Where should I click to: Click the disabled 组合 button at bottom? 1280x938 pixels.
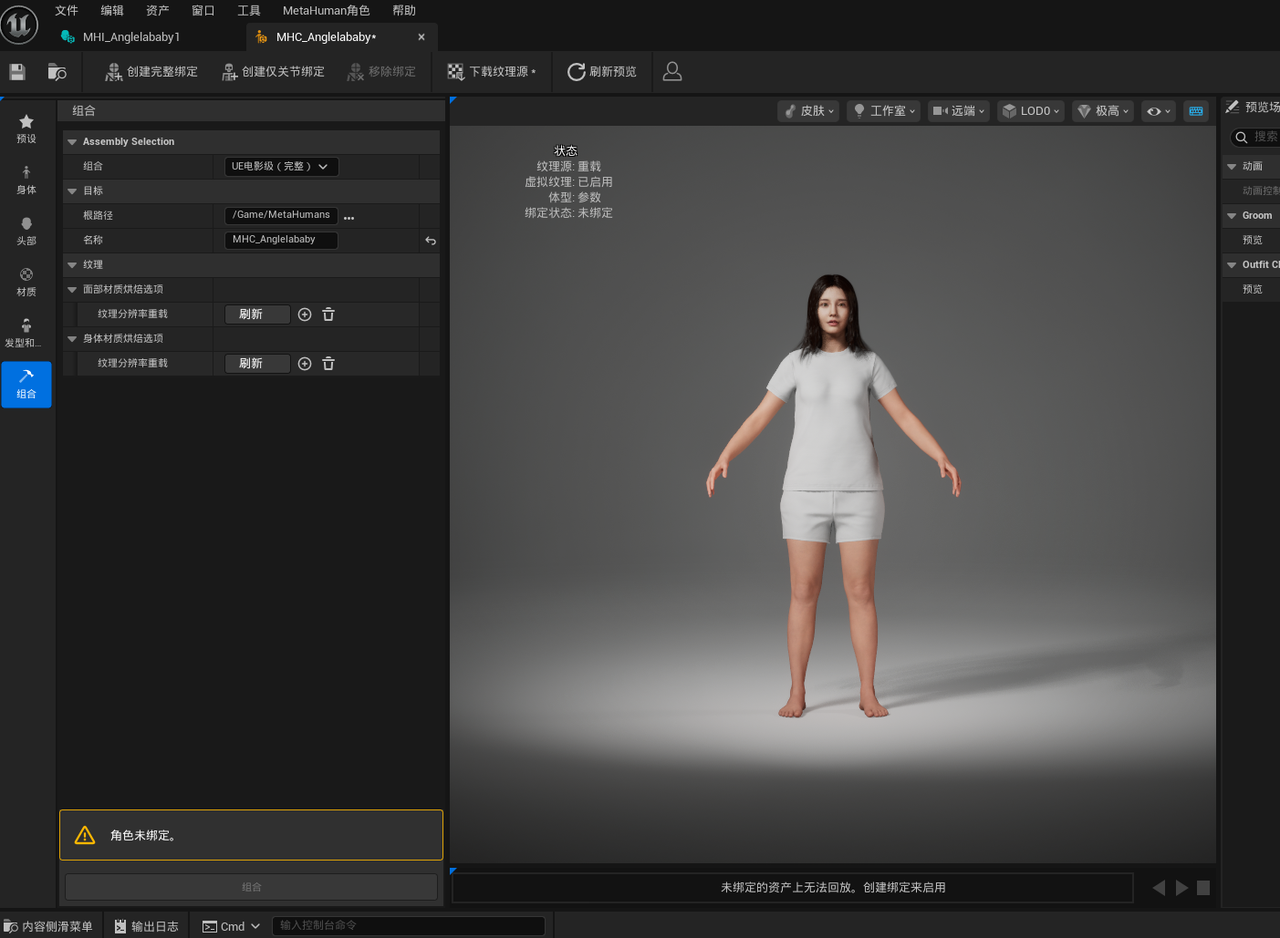pos(251,887)
